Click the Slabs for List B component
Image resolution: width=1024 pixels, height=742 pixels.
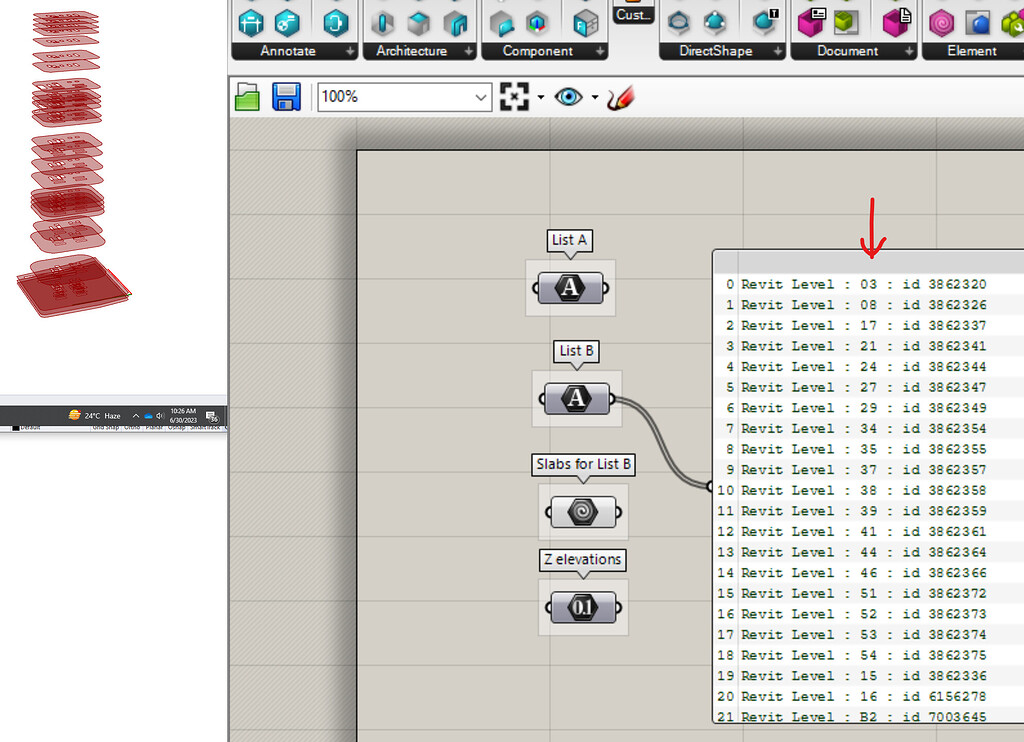[583, 512]
